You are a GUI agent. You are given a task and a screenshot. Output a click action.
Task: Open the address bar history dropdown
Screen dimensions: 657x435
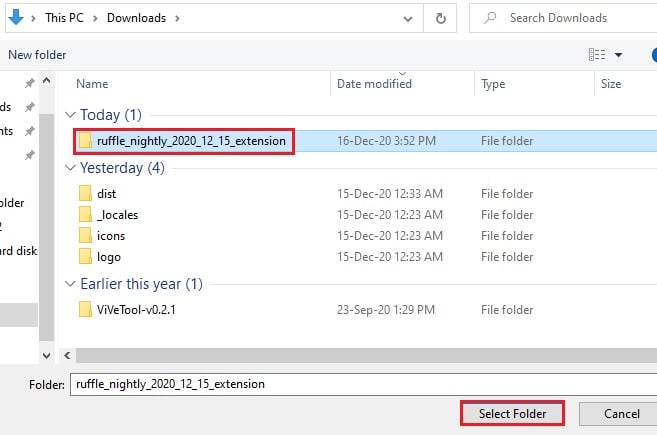408,18
